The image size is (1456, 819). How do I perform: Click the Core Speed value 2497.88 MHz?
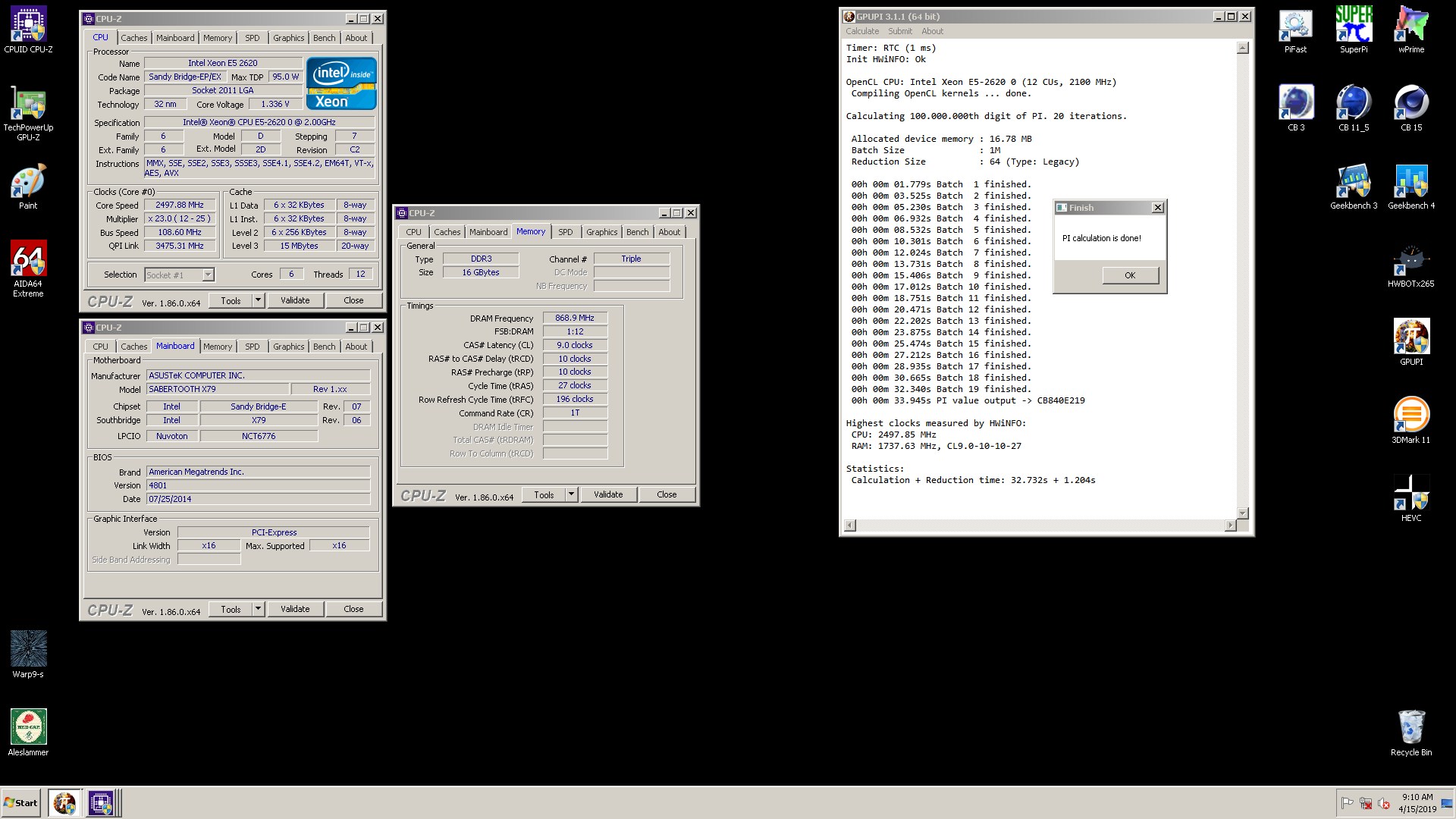(180, 205)
